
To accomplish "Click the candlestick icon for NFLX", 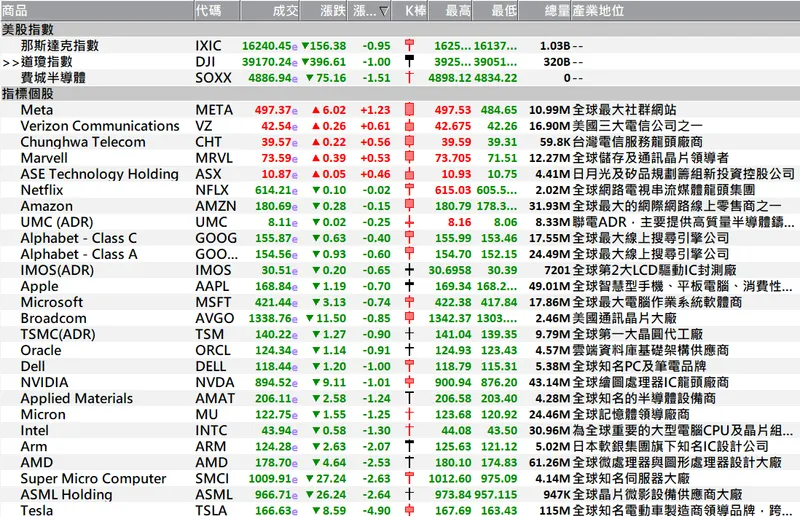I will (x=409, y=190).
